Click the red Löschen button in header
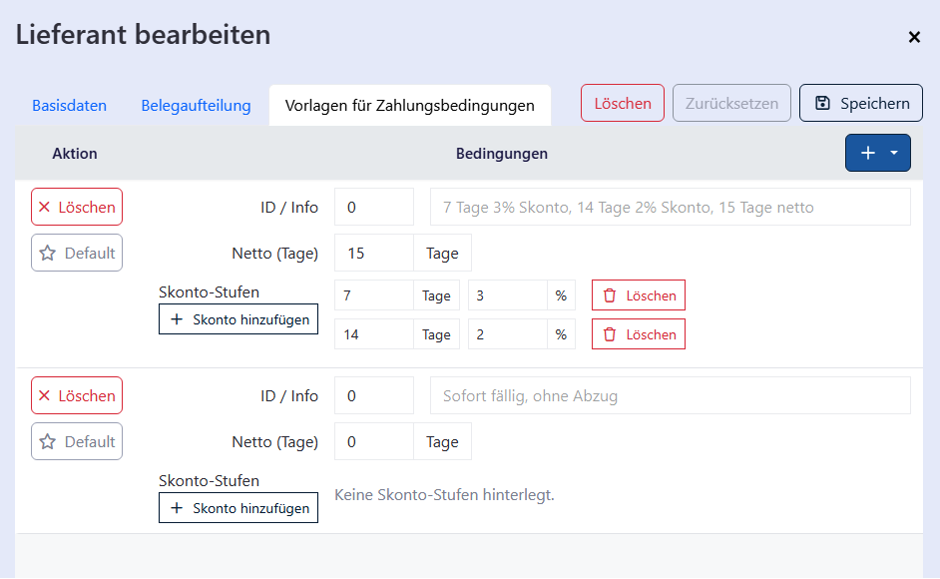The height and width of the screenshot is (579, 940). coord(622,103)
